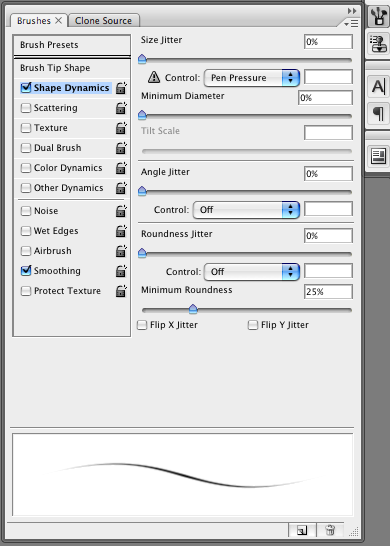The image size is (390, 546).
Task: Click the Size Jitter percentage field
Action: (328, 42)
